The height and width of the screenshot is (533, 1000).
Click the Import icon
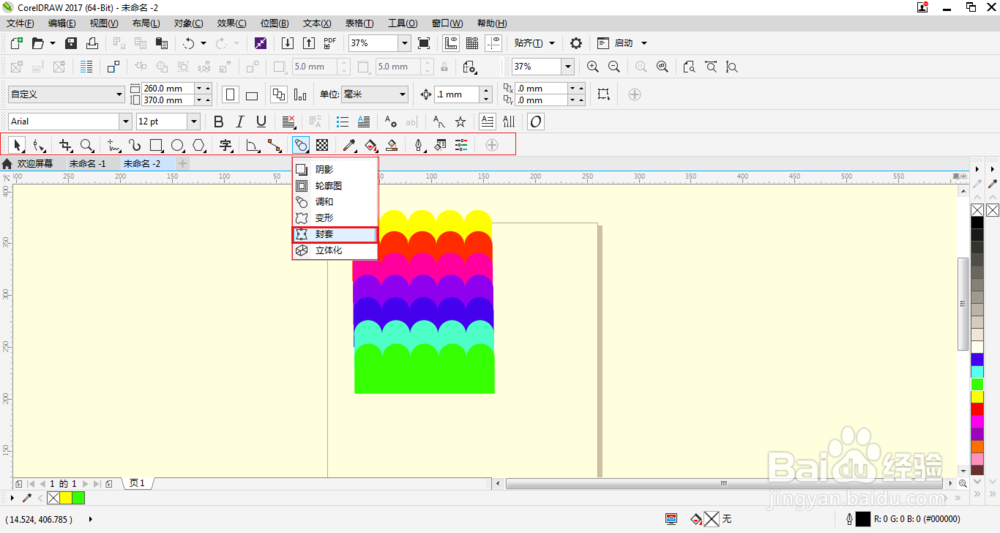coord(288,43)
